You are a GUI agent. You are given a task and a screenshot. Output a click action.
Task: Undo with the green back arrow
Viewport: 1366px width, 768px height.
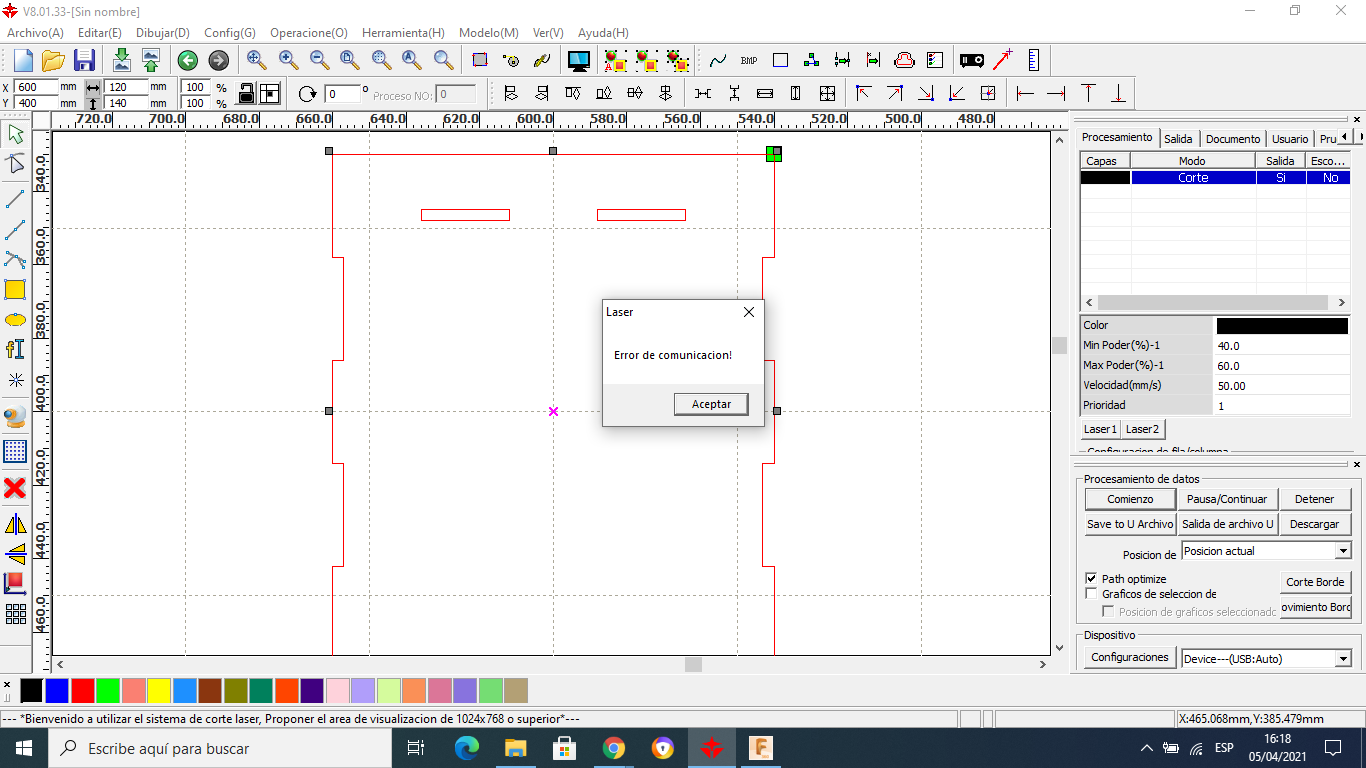coord(188,60)
